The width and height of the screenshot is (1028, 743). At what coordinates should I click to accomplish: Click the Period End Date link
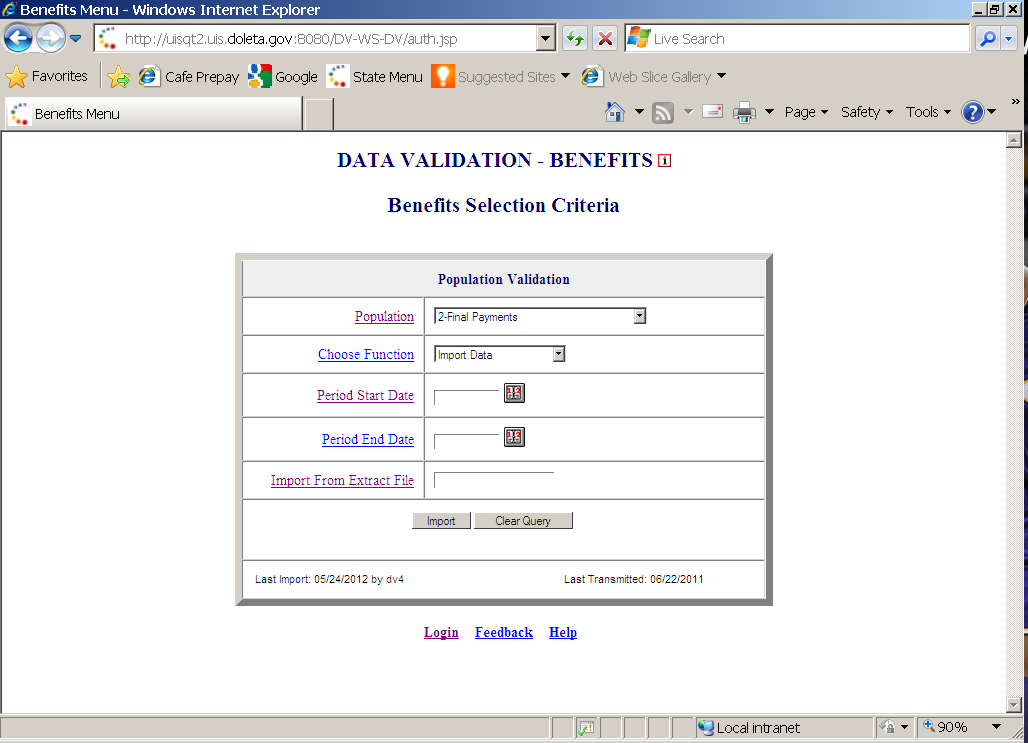368,439
